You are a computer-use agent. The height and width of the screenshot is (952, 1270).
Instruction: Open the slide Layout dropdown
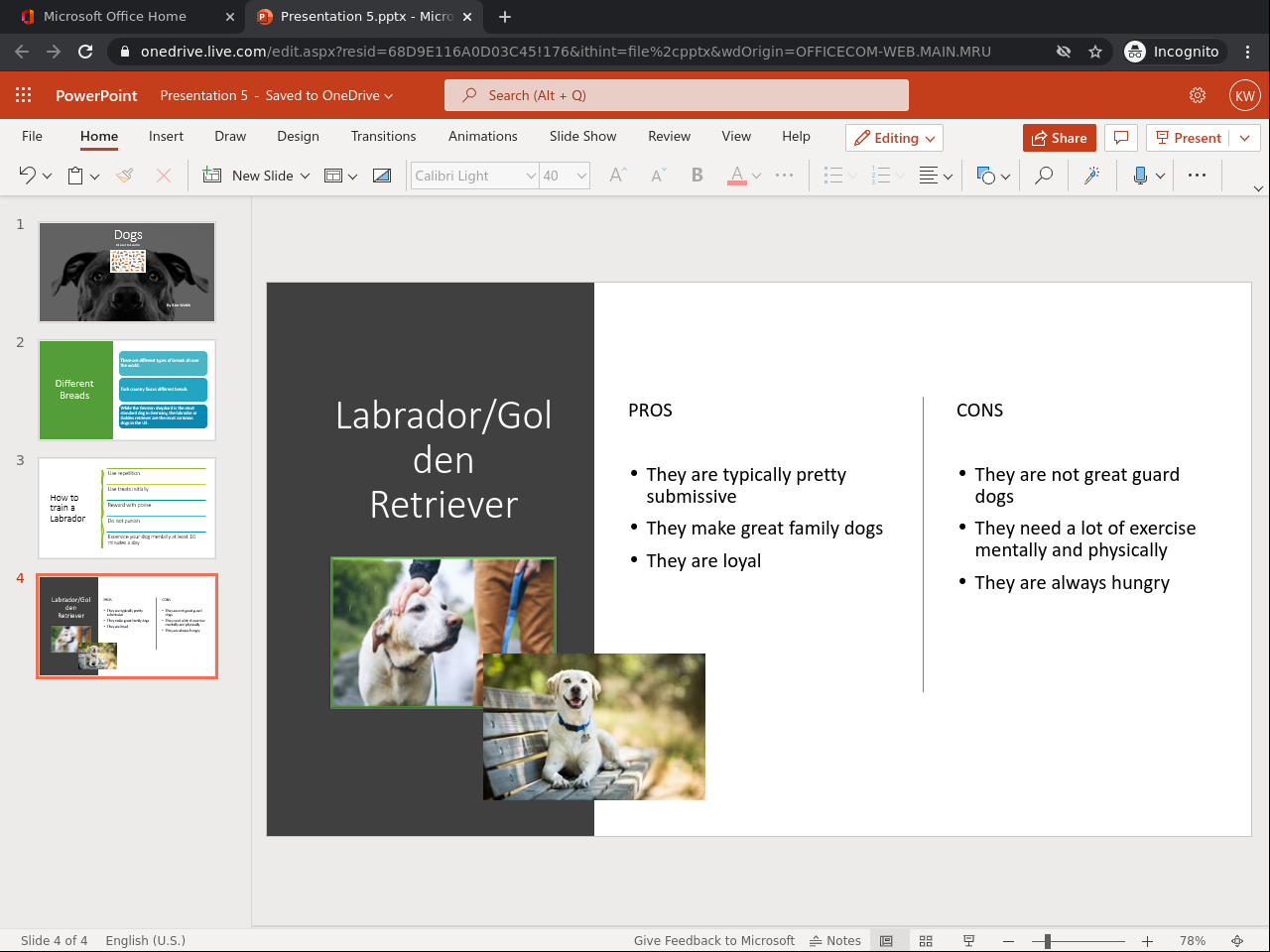coord(340,176)
